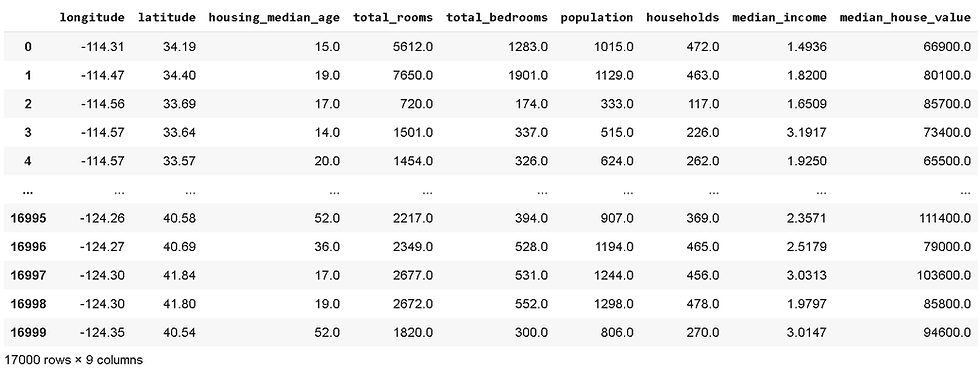Screen dimensions: 980x369
Task: Click population value 1298.0
Action: click(615, 305)
